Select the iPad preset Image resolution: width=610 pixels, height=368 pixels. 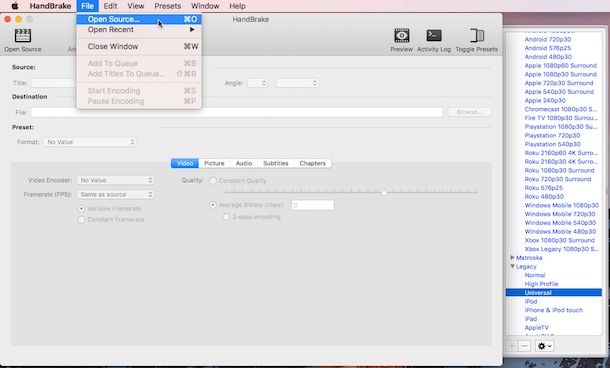[x=531, y=319]
